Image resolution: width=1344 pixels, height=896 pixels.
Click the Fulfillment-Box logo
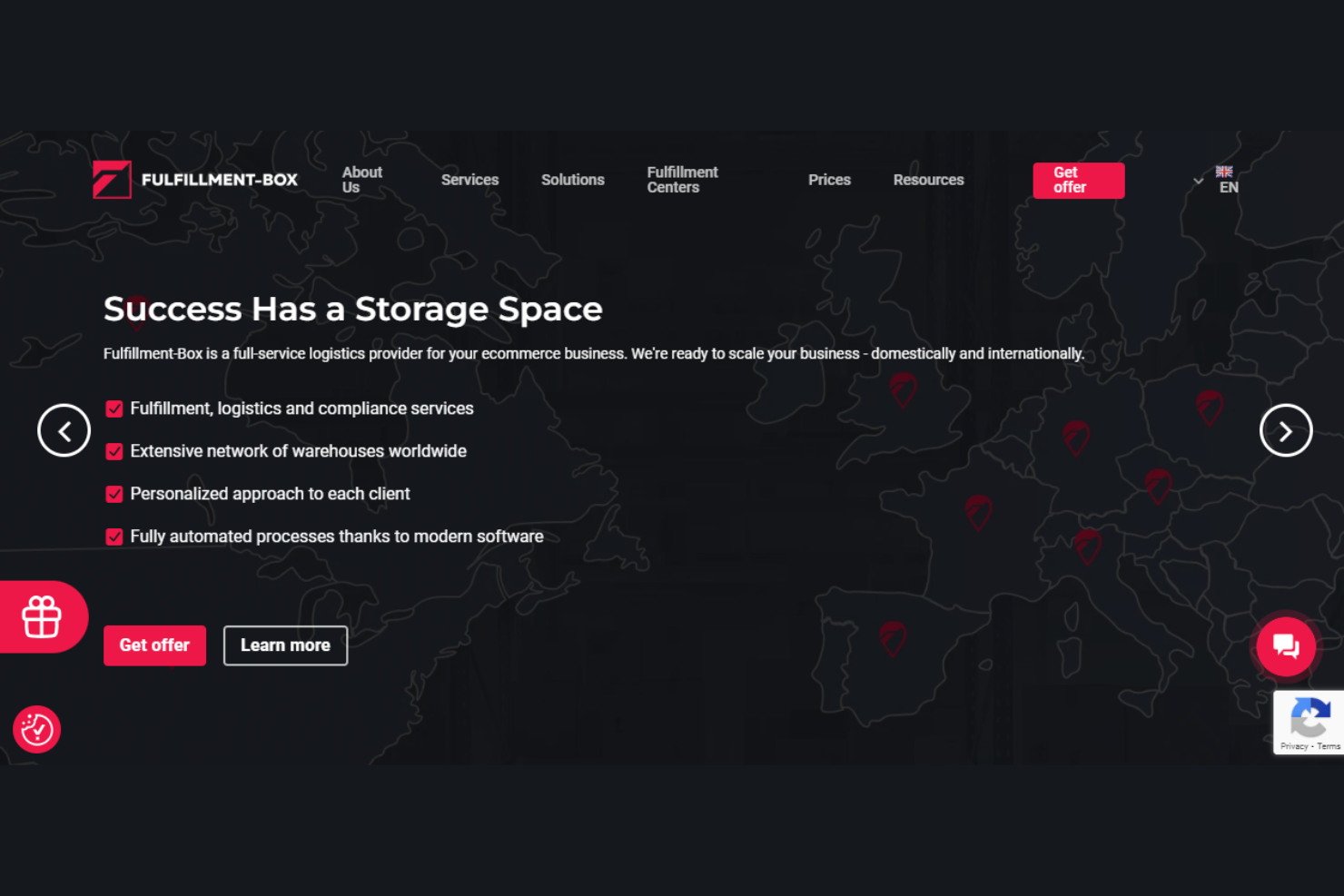(196, 180)
